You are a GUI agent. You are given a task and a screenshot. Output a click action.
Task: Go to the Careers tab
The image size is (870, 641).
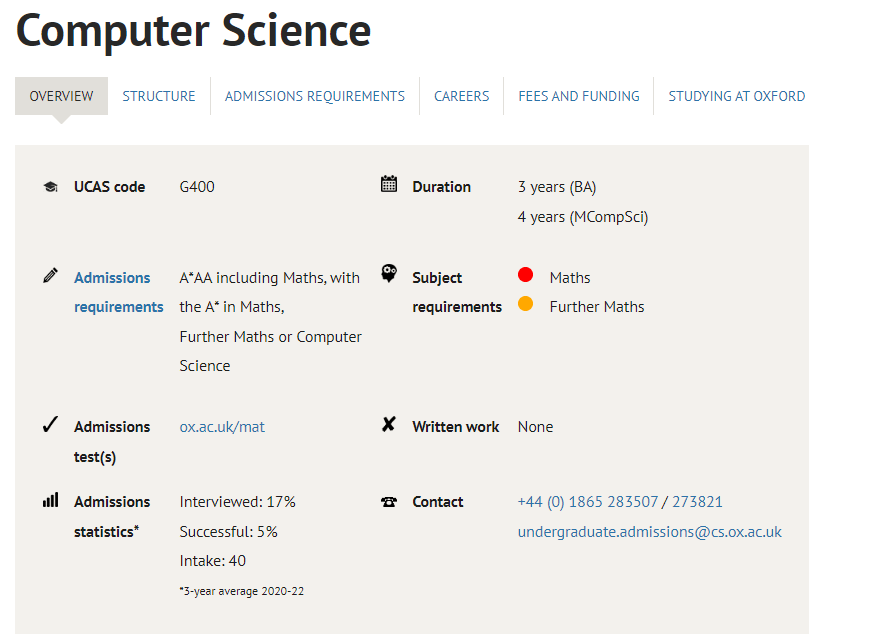462,96
